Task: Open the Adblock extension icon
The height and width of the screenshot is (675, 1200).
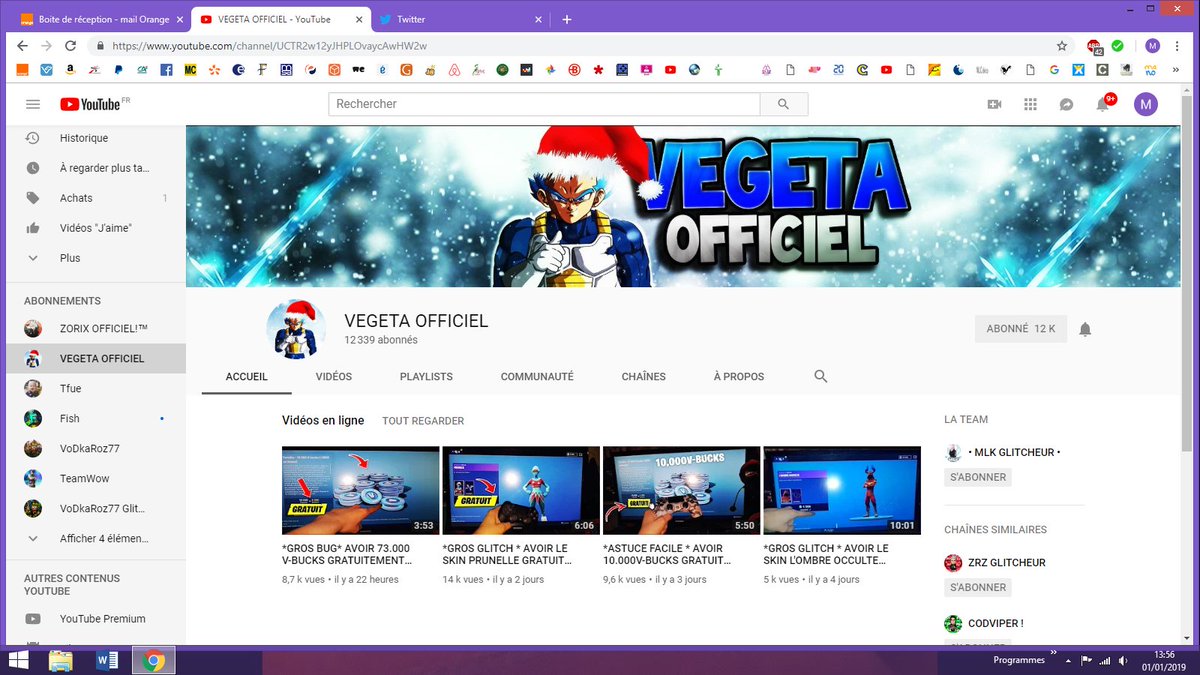Action: (x=1095, y=46)
